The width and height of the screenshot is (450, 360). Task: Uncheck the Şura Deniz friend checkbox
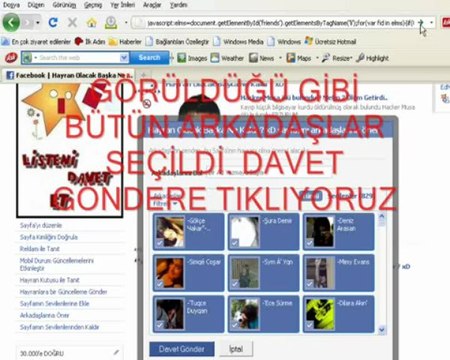coord(235,243)
